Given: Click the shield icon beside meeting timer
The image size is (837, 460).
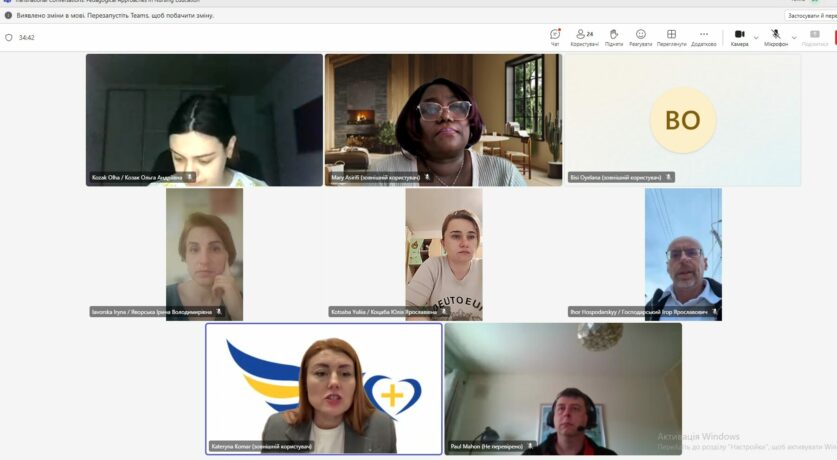Looking at the screenshot, I should pos(9,38).
